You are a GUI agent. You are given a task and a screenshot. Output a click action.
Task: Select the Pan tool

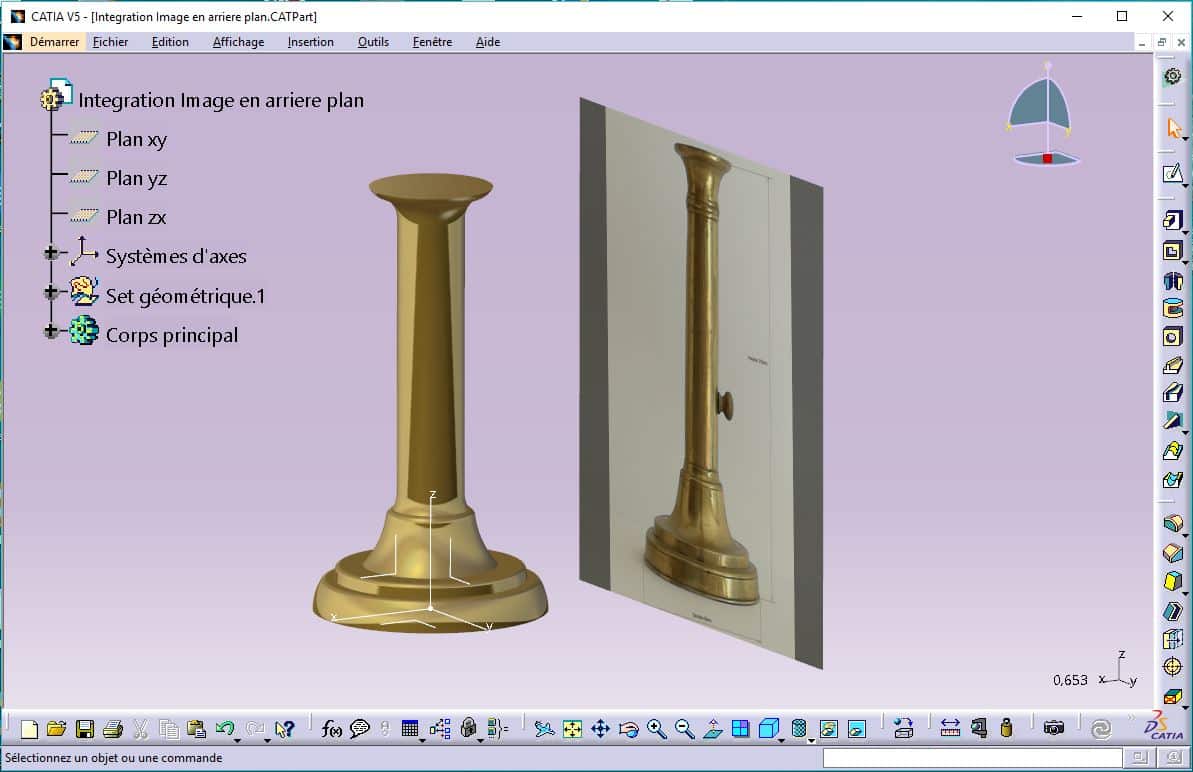pyautogui.click(x=600, y=729)
